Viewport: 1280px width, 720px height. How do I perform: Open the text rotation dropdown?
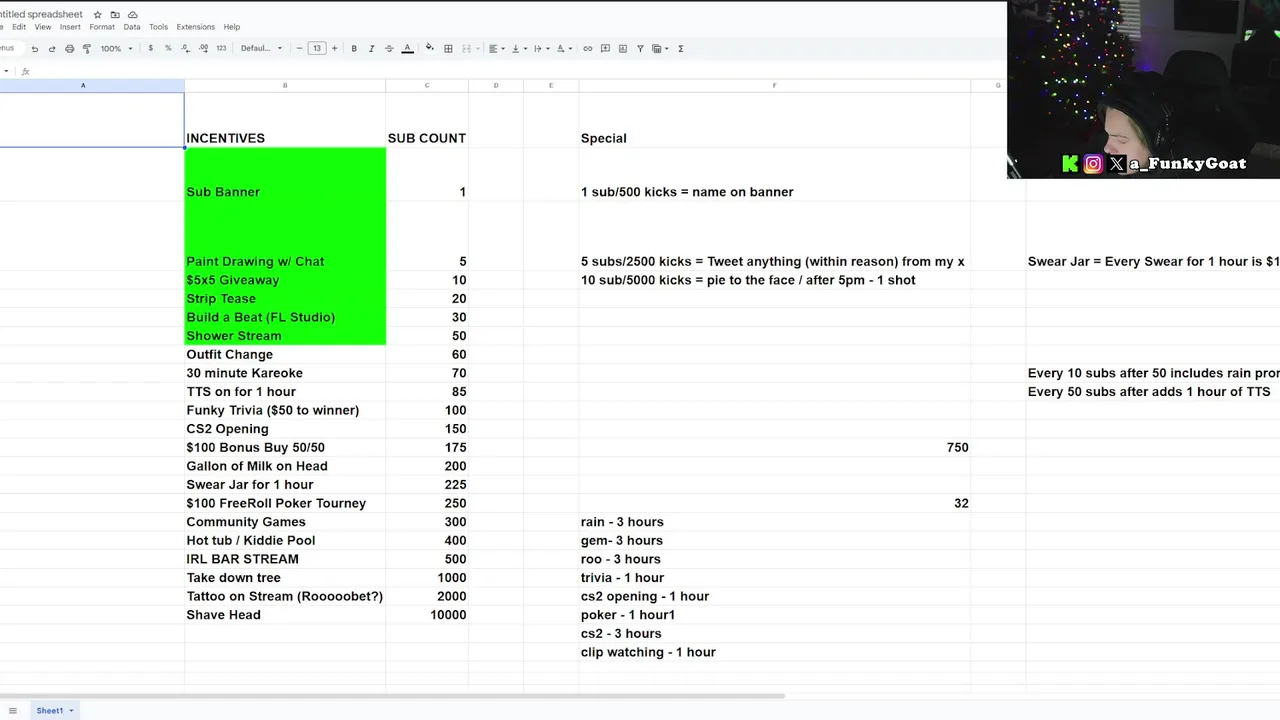(564, 48)
